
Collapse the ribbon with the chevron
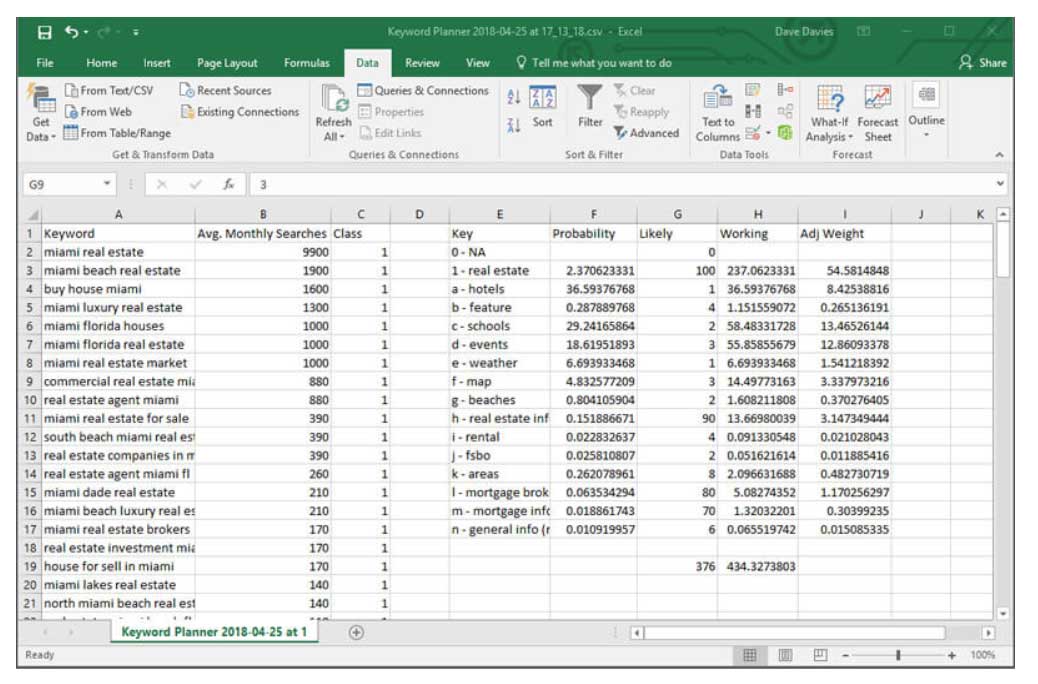click(x=999, y=154)
